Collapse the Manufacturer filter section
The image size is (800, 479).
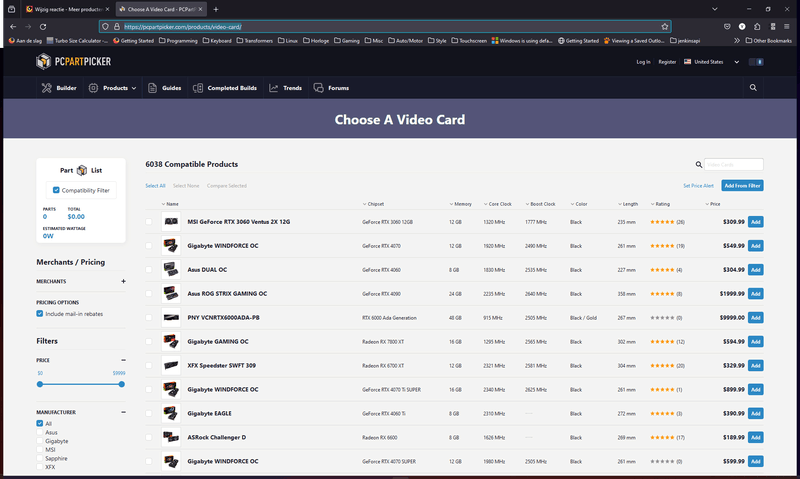coord(123,412)
